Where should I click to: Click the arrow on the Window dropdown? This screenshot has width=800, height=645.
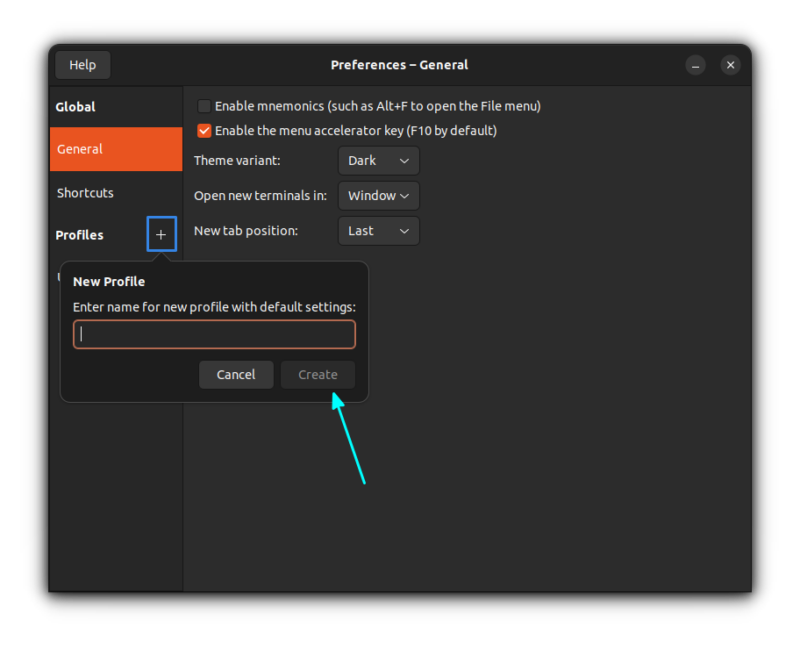404,195
